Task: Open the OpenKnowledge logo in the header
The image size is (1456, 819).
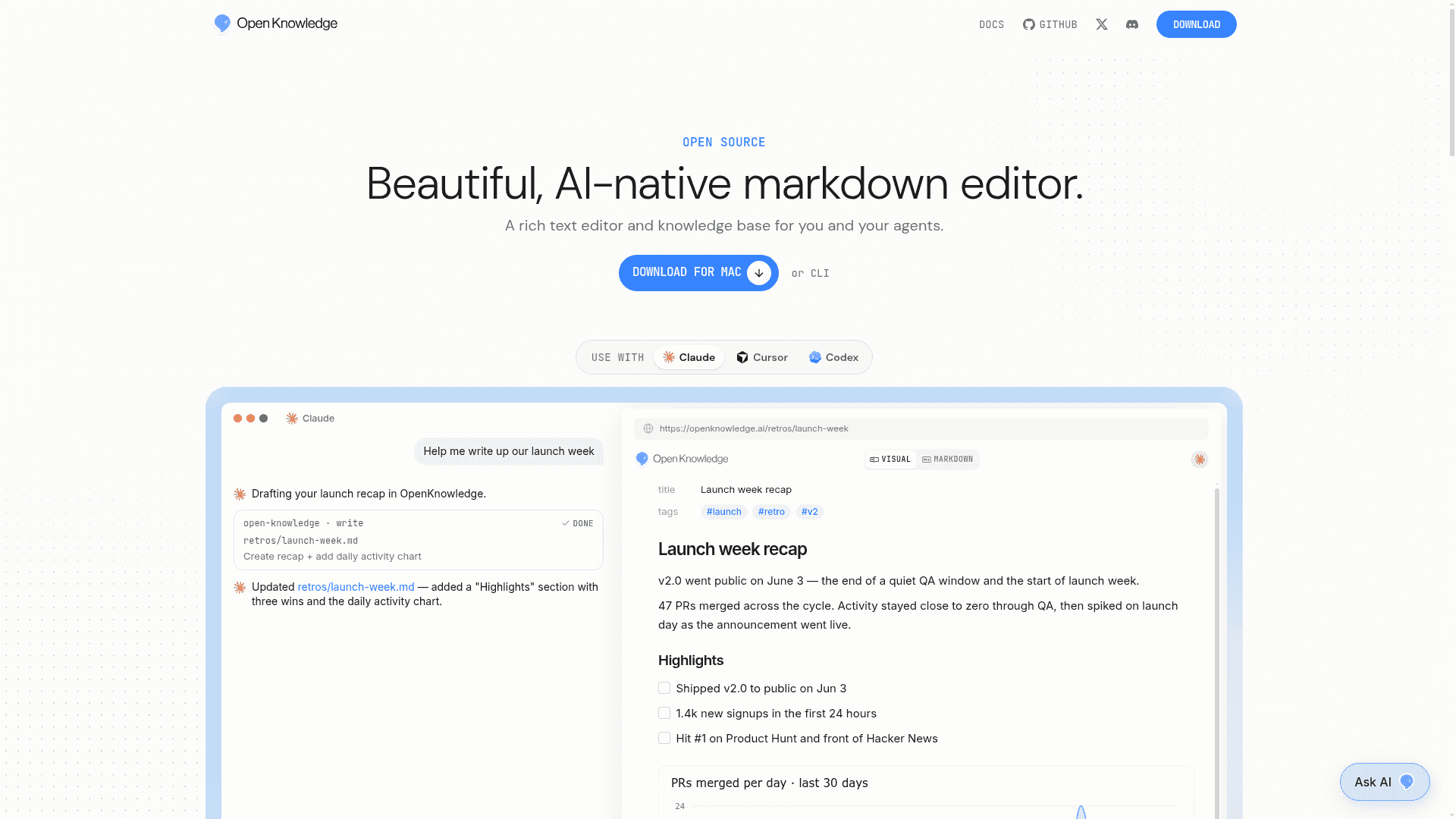Action: (x=275, y=24)
